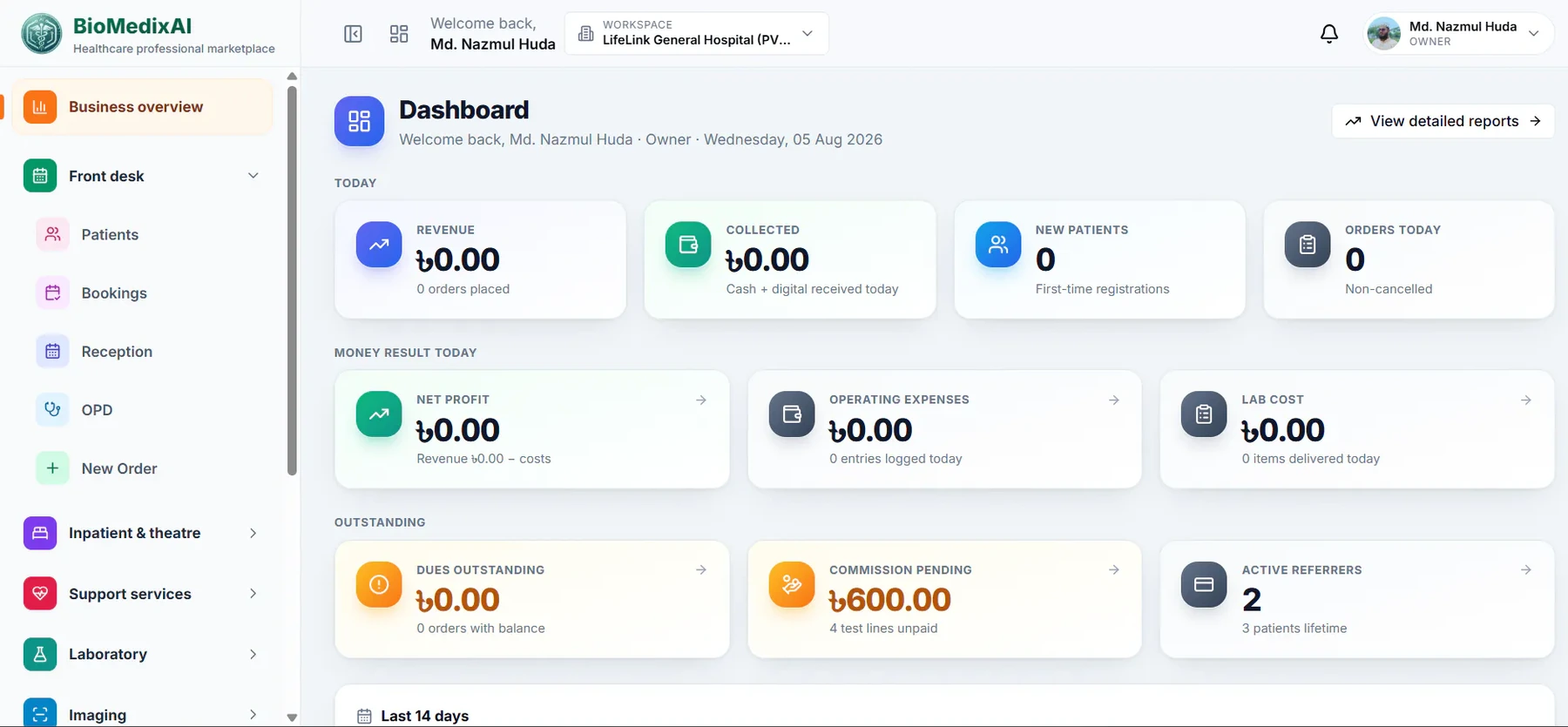
Task: Click '0 items delivered today' text
Action: [1310, 458]
